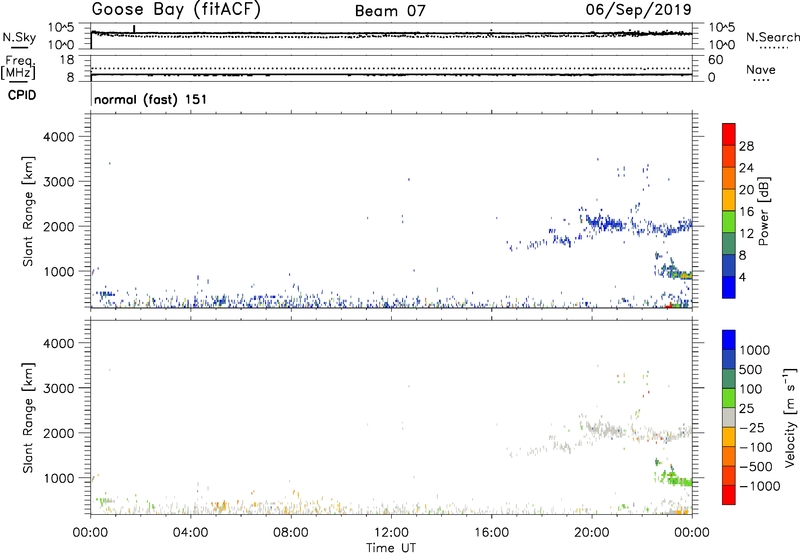Screen dimensions: 800x554
Task: Click the red top segment of Power colorbar
Action: (x=729, y=134)
